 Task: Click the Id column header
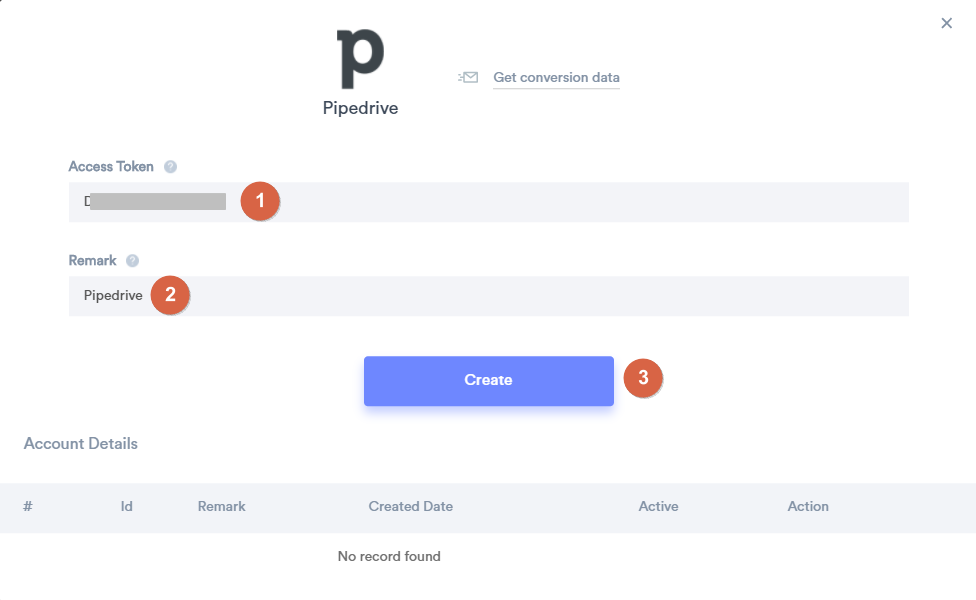point(126,506)
